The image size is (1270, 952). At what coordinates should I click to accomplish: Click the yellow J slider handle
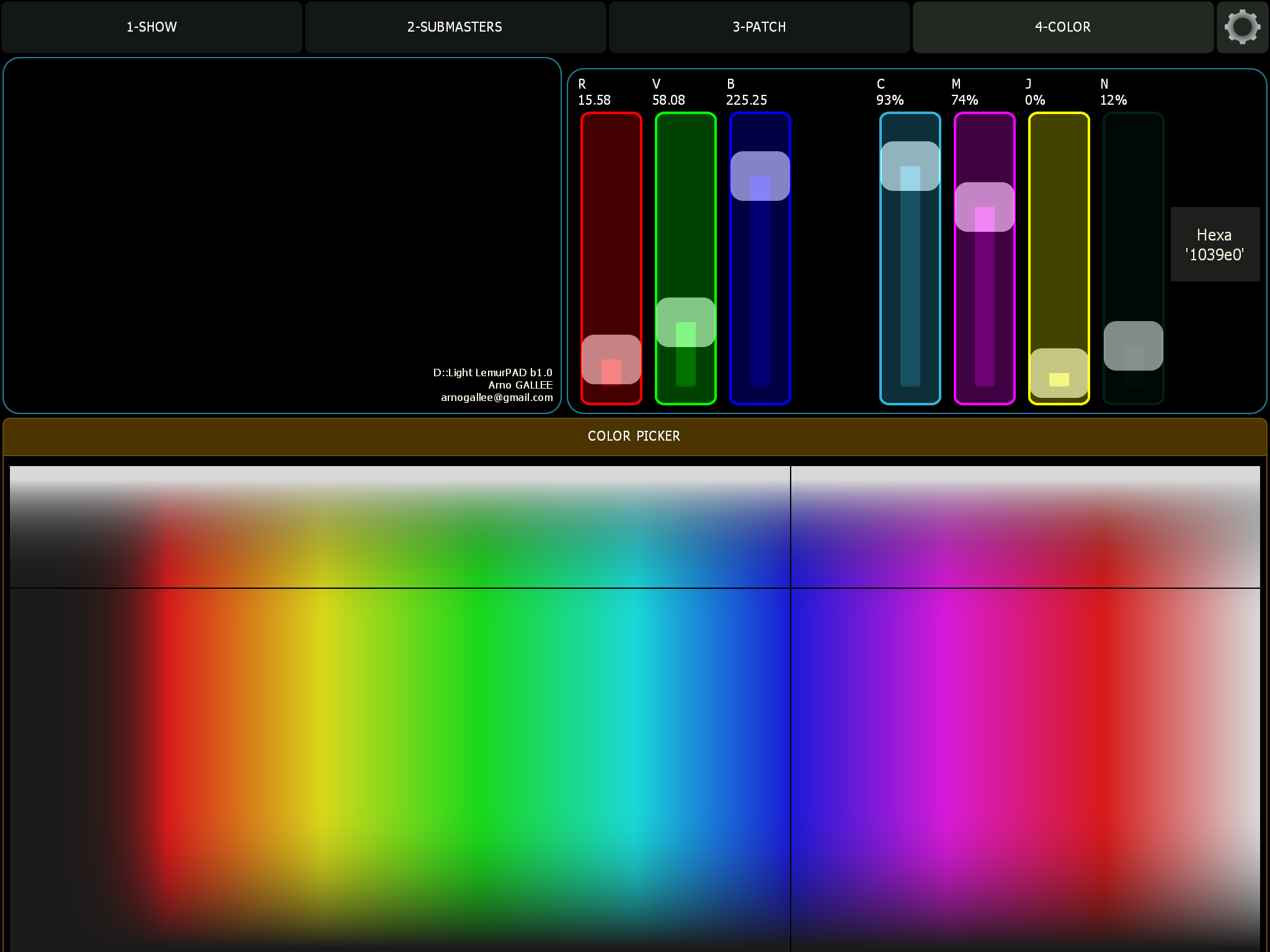[x=1059, y=373]
